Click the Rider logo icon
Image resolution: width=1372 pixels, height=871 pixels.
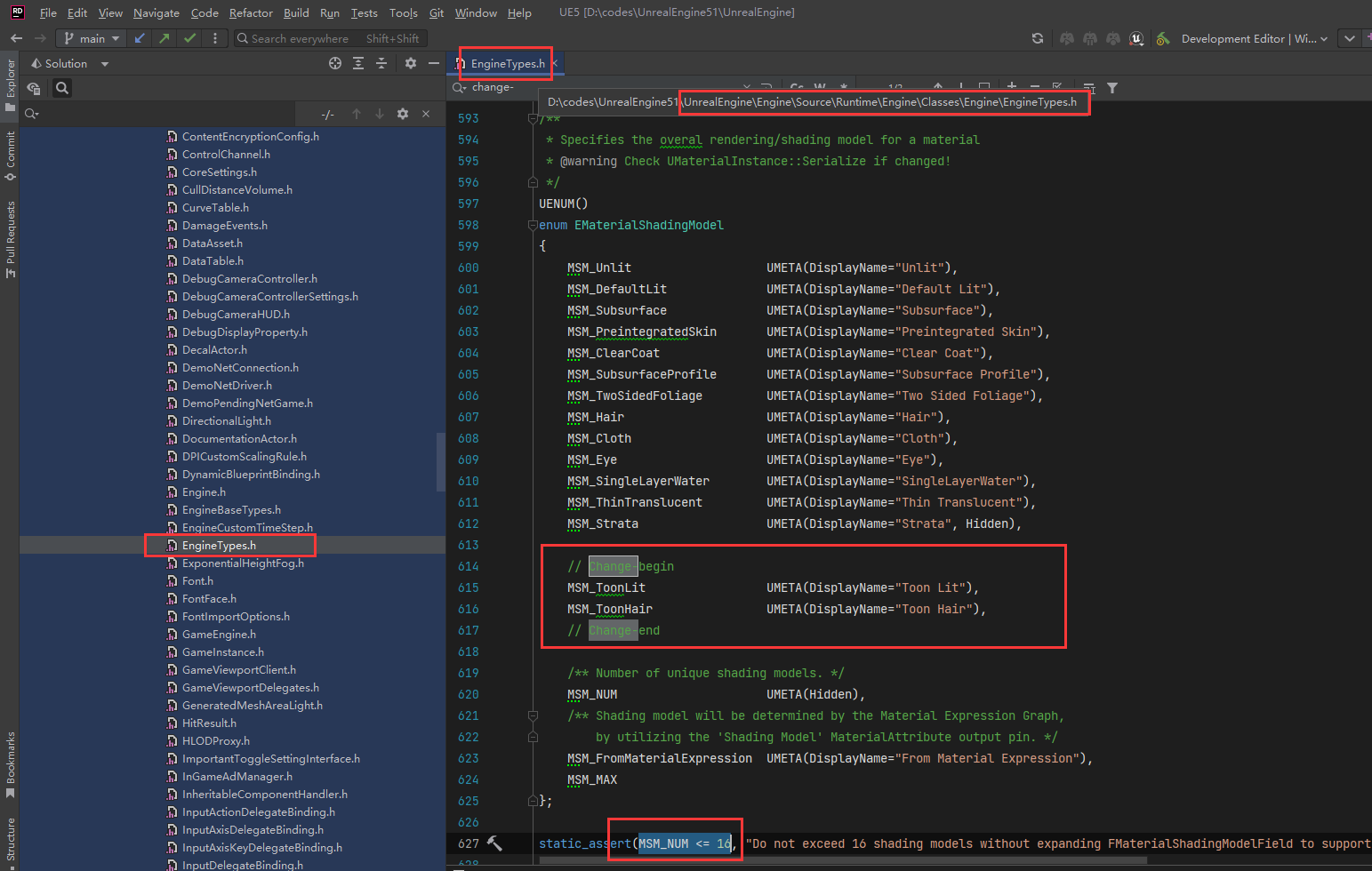click(x=17, y=12)
